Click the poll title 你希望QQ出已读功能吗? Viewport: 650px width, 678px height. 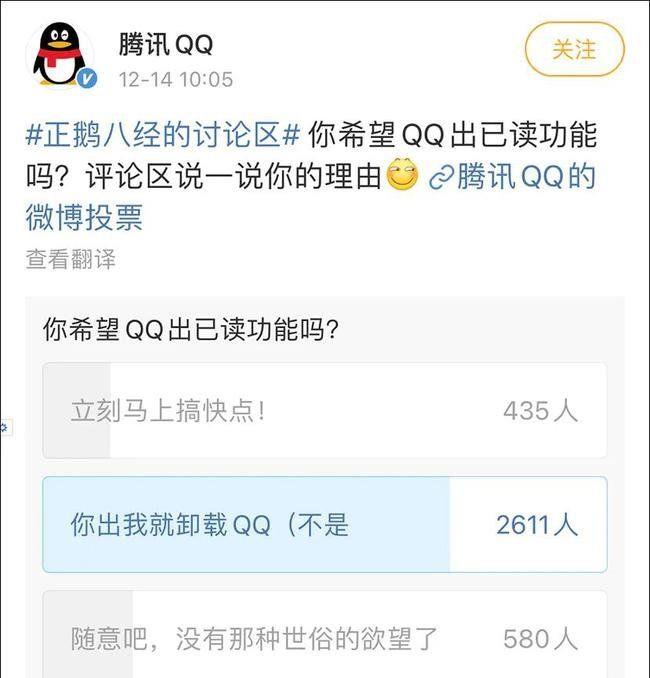191,329
